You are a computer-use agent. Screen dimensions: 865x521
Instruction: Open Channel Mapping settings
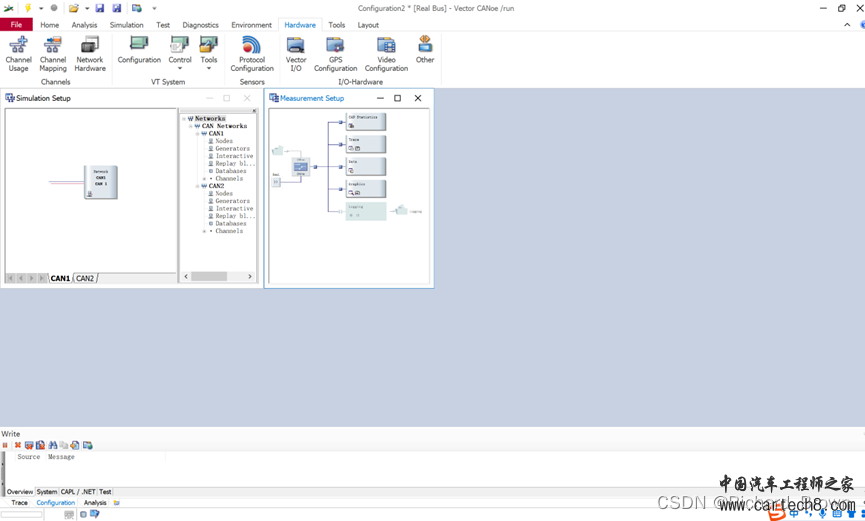tap(53, 54)
